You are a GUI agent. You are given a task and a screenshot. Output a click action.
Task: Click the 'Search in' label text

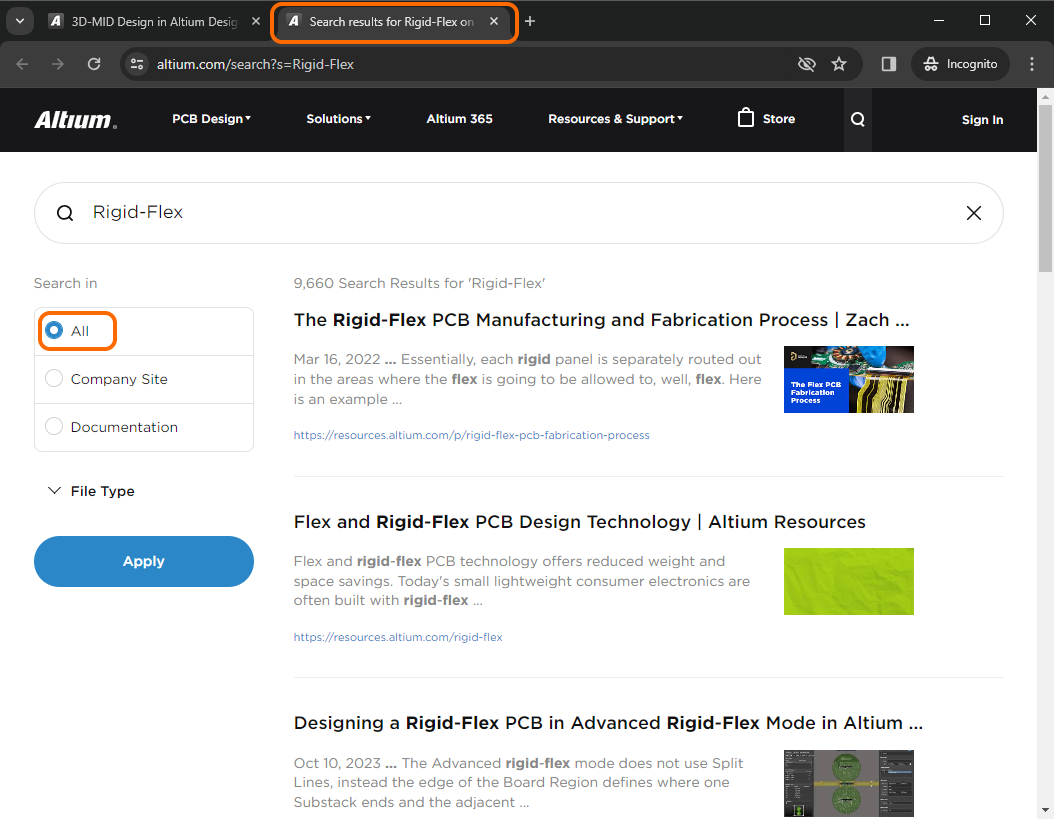[x=65, y=283]
